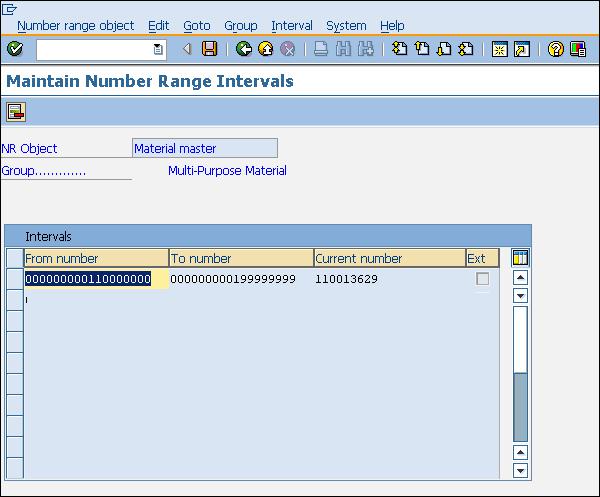Image resolution: width=600 pixels, height=497 pixels.
Task: Click the delete interval icon in application toolbar
Action: click(16, 112)
